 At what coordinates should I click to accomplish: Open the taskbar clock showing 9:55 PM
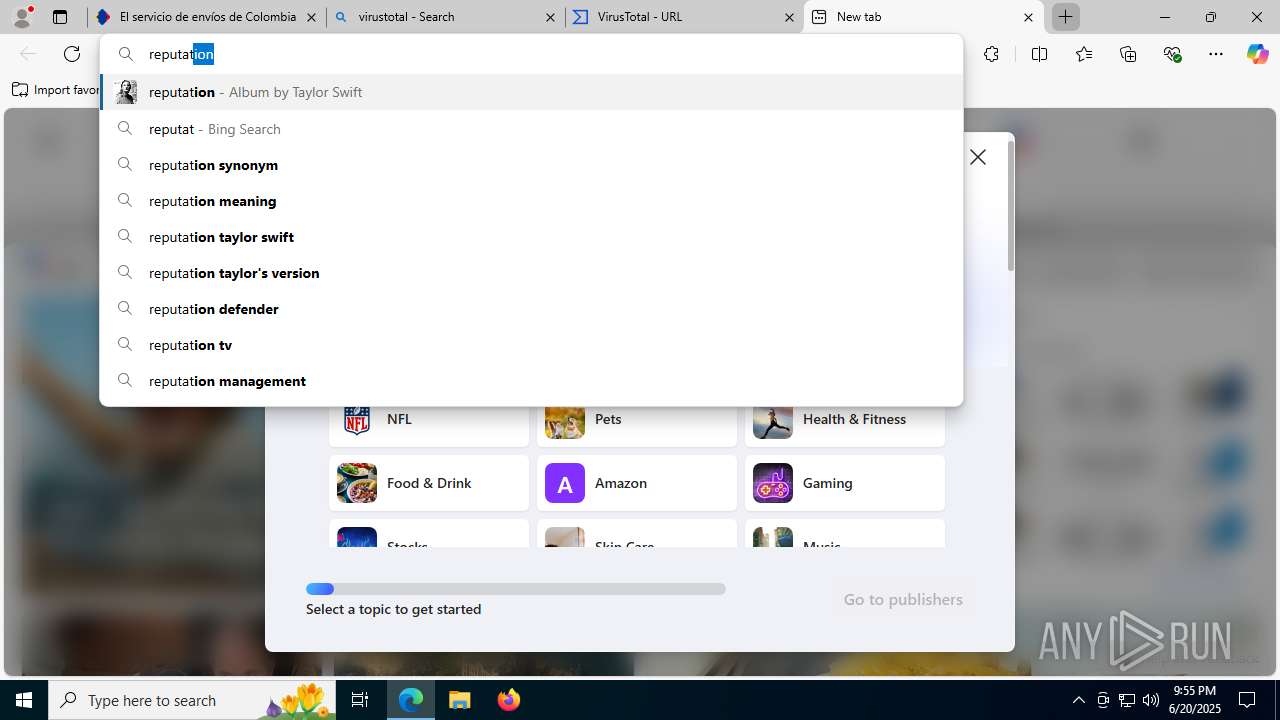[1195, 700]
